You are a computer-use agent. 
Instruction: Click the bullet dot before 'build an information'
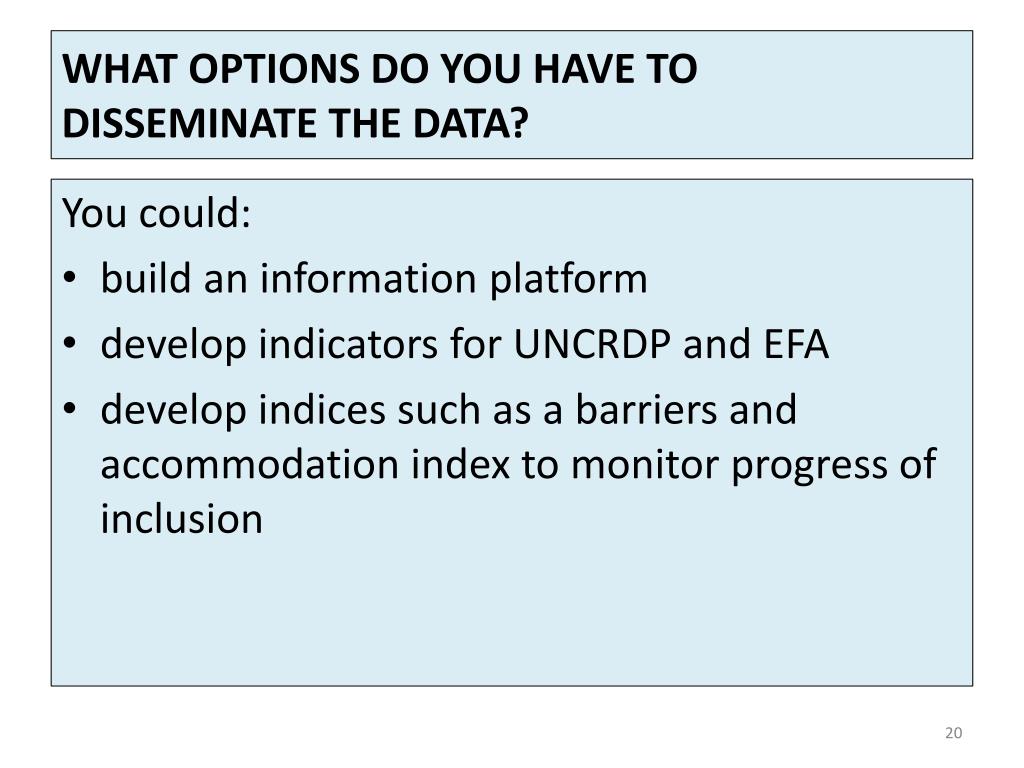click(x=70, y=277)
